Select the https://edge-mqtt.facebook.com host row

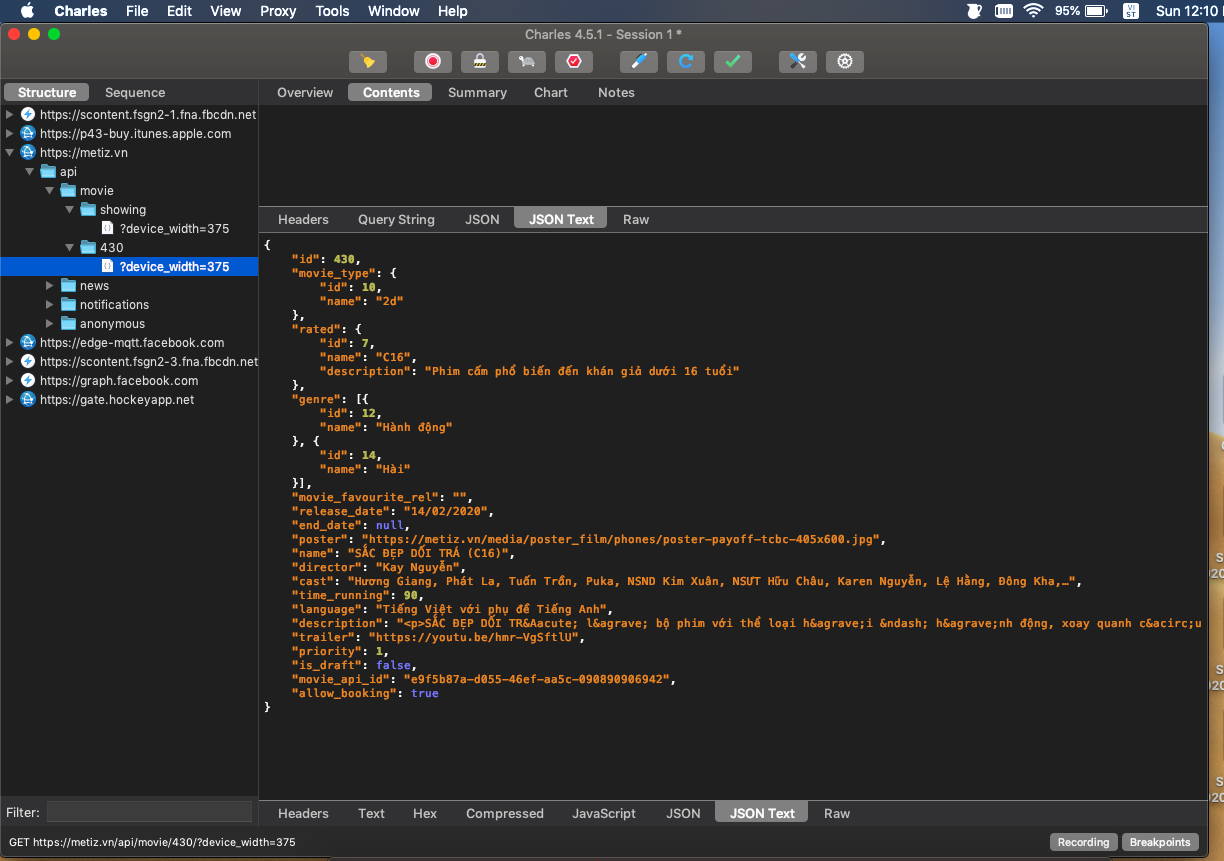point(132,343)
